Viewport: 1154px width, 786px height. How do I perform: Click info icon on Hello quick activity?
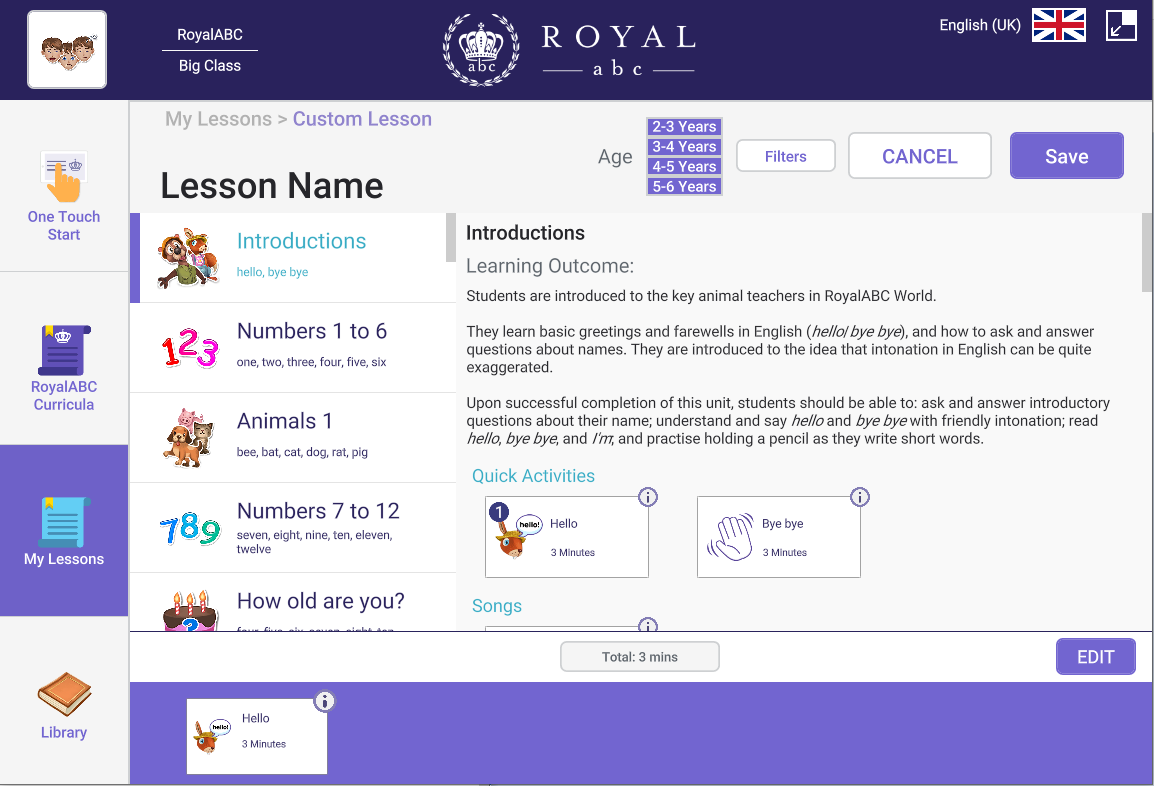tap(648, 497)
